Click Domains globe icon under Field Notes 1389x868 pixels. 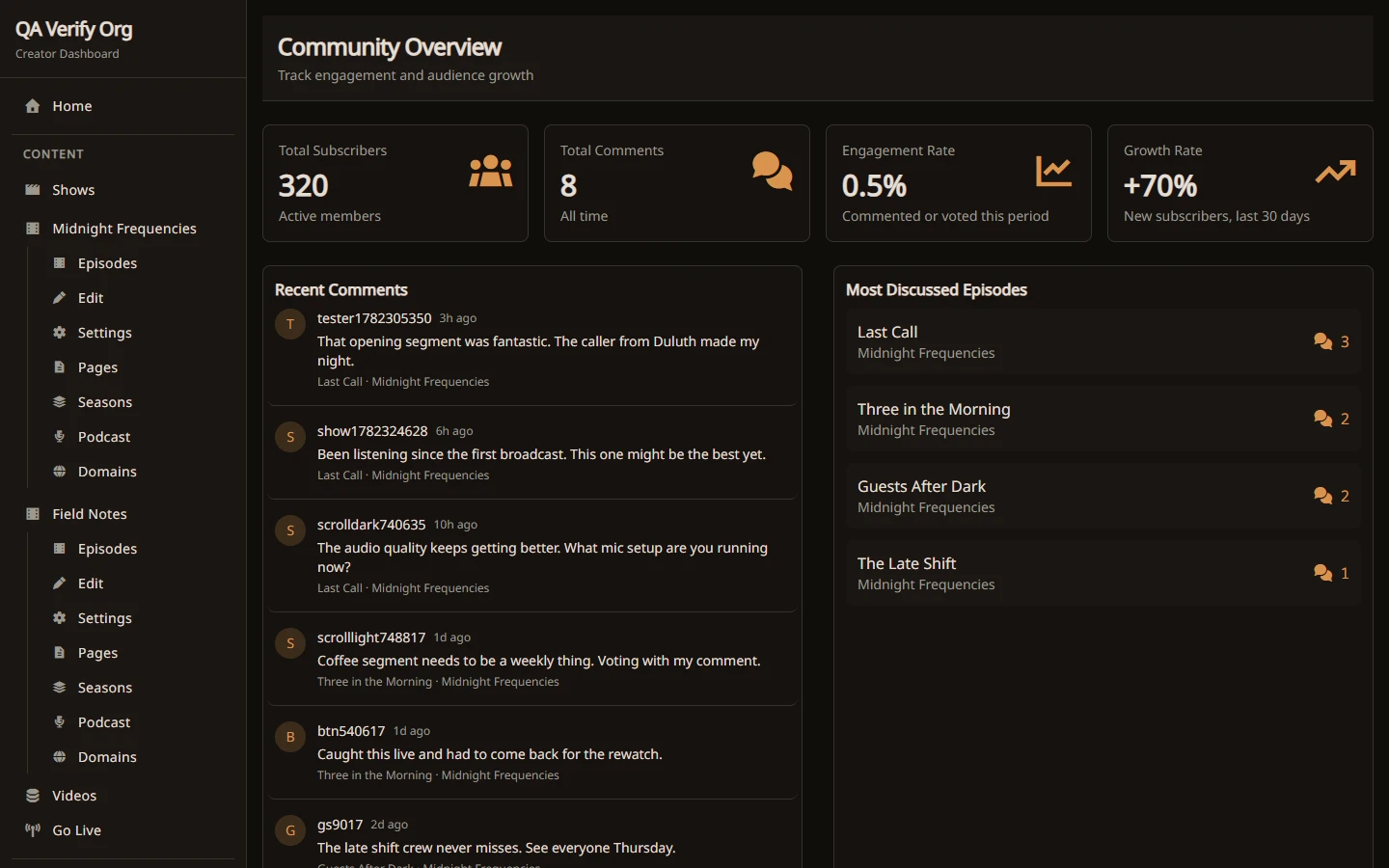click(x=59, y=757)
